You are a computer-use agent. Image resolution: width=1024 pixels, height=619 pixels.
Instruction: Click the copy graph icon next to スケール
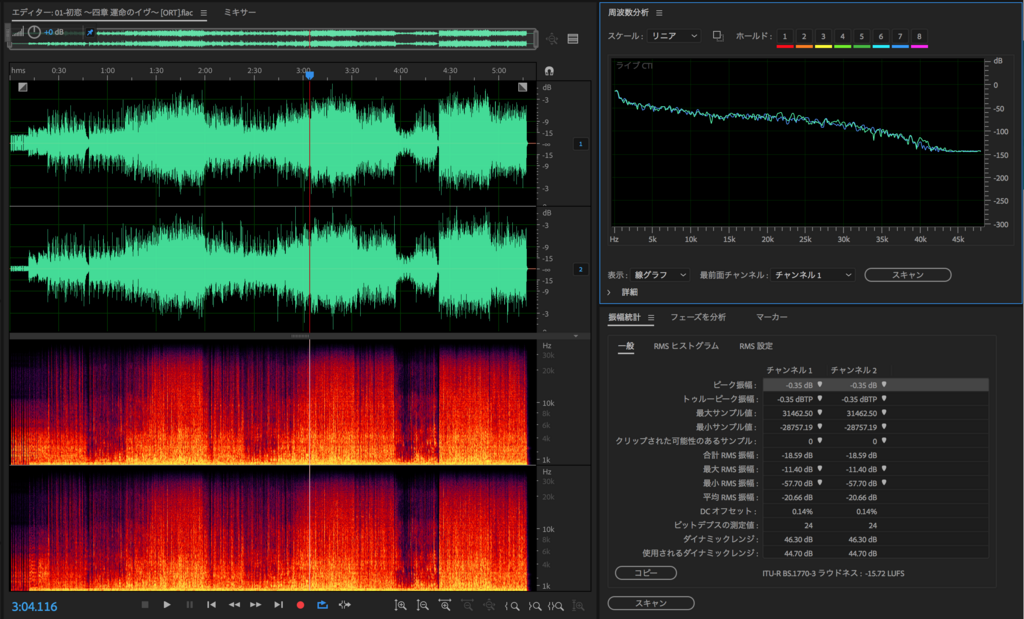click(x=718, y=36)
